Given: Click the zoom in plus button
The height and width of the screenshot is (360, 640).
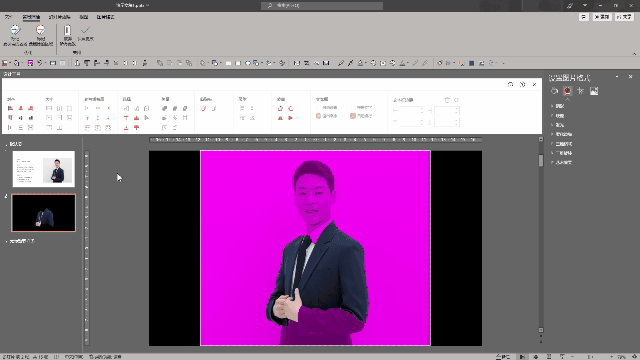Looking at the screenshot, I should tap(611, 357).
